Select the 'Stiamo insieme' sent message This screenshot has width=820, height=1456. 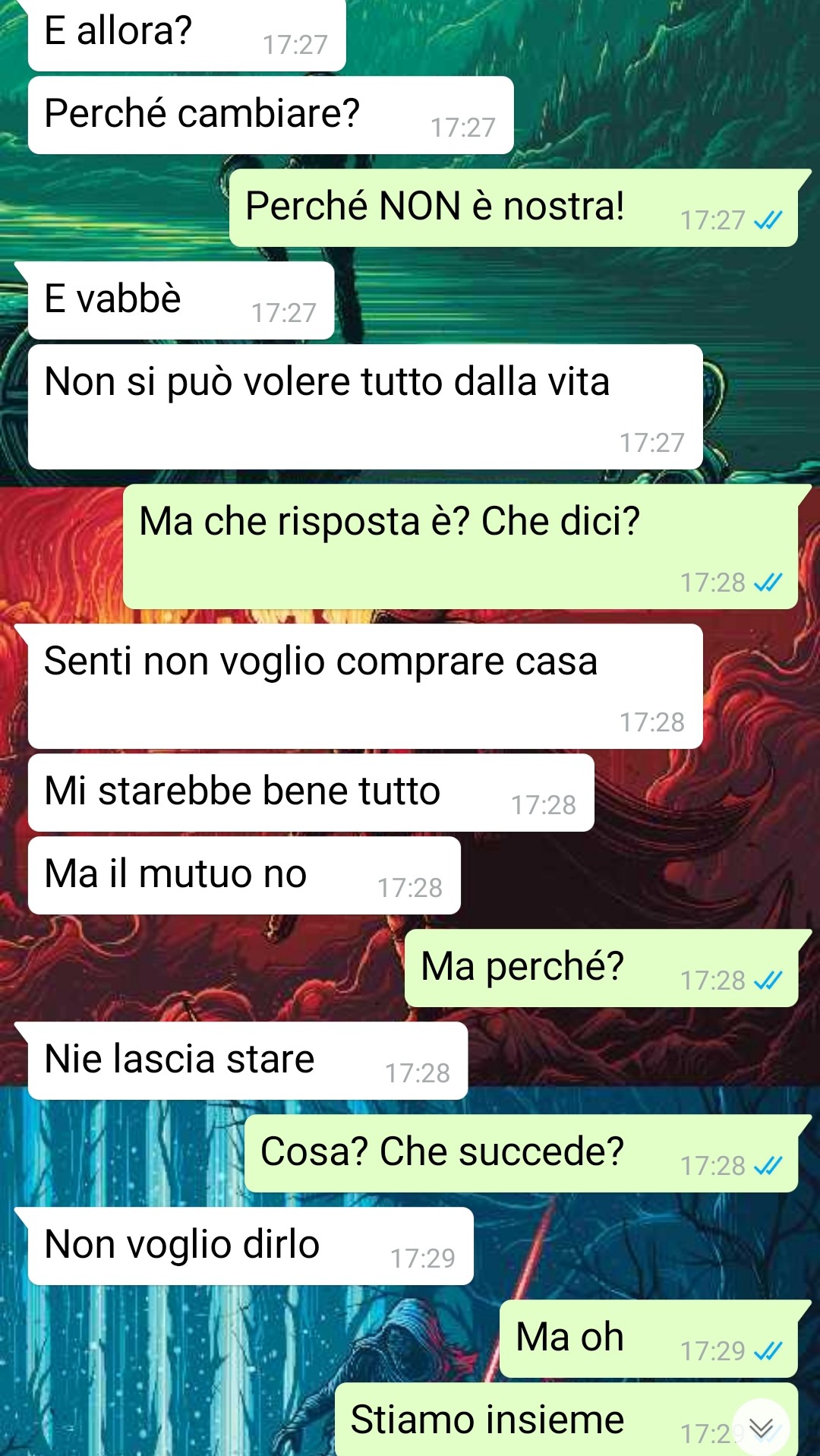[566, 1420]
